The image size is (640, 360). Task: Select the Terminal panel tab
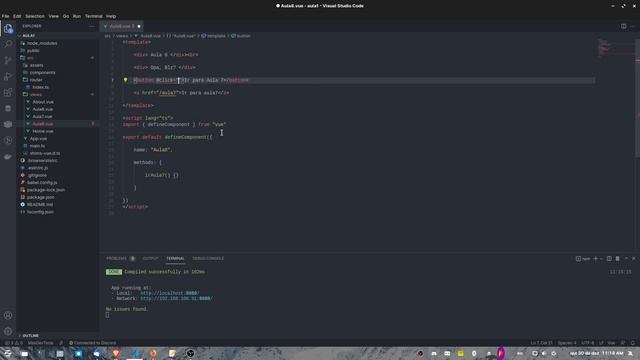pyautogui.click(x=175, y=258)
